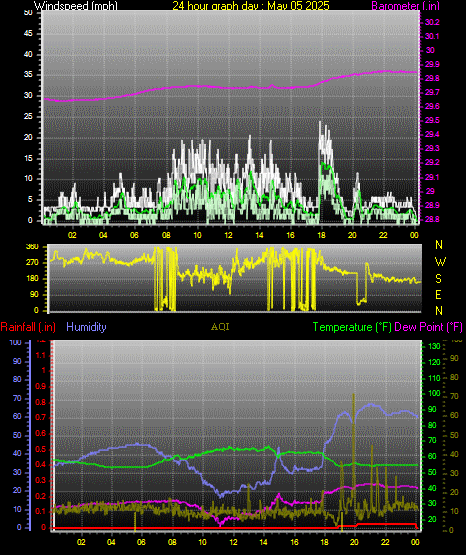Click hour label 20 under humidity chart
The height and width of the screenshot is (555, 466).
(x=354, y=543)
